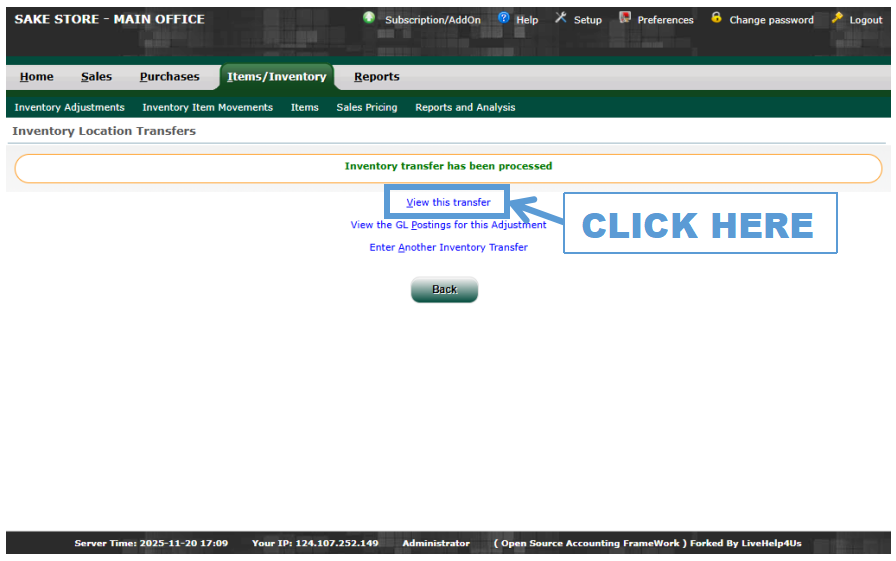Go to the Home tab
This screenshot has width=896, height=561.
37,77
